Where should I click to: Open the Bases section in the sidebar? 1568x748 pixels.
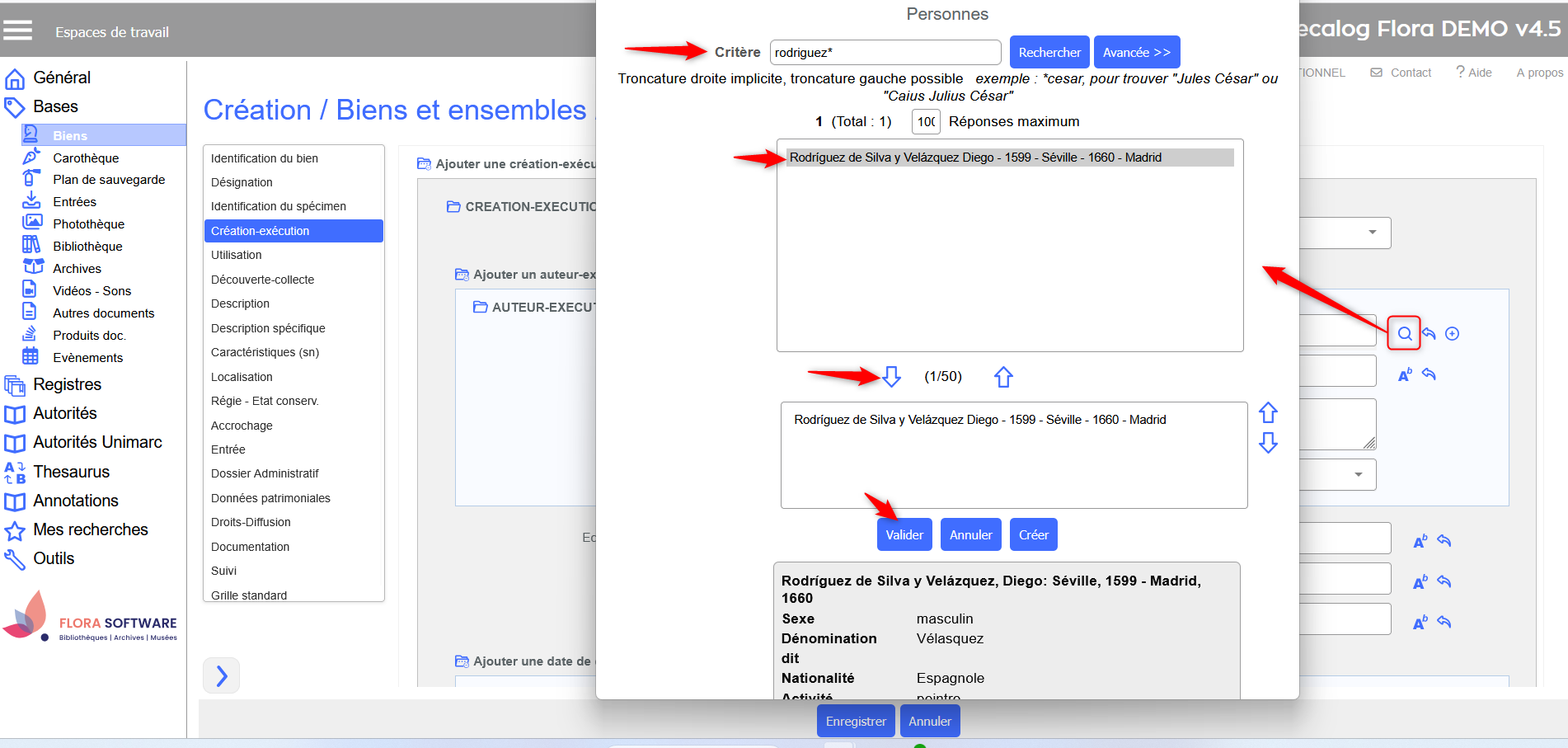(55, 106)
